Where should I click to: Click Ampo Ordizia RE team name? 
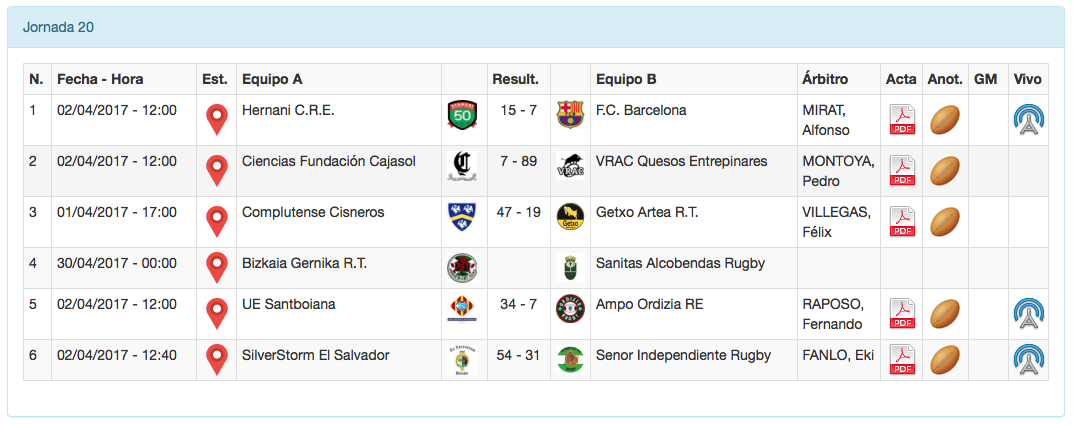point(649,304)
